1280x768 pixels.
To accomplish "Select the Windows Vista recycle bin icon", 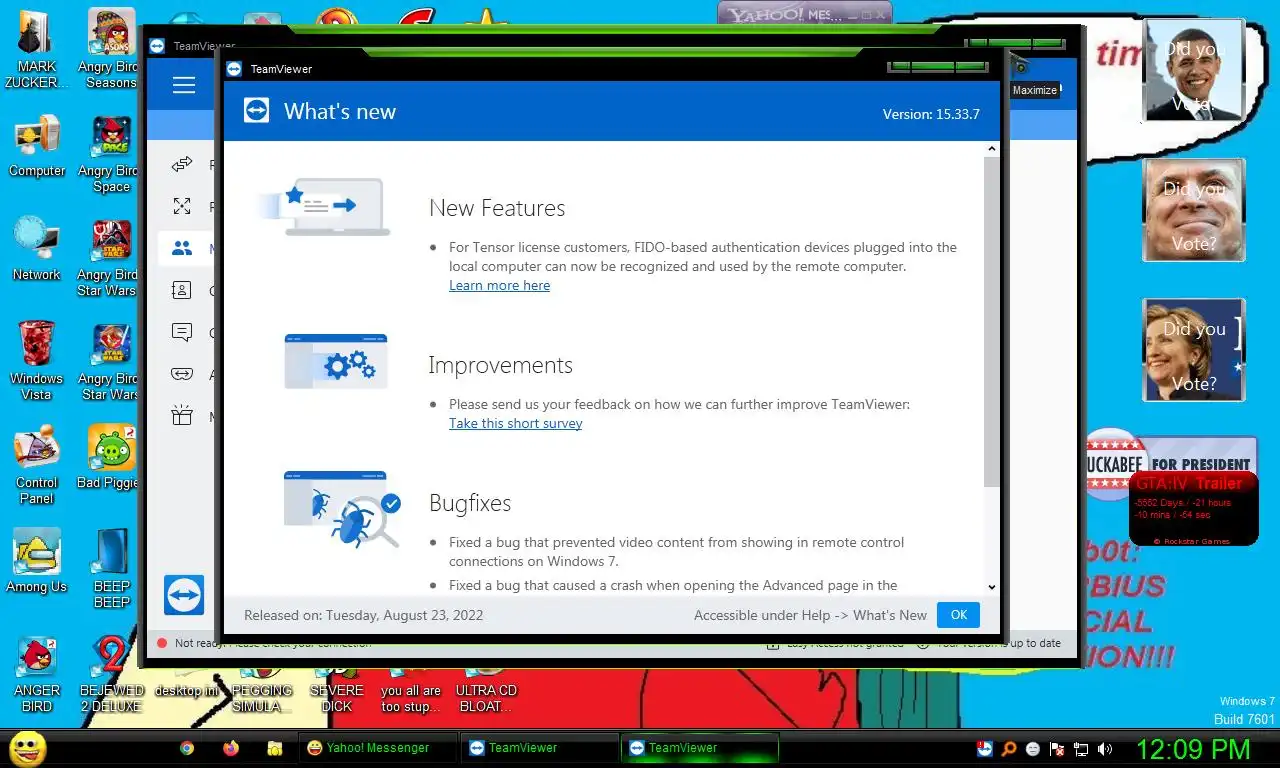I will coord(37,362).
